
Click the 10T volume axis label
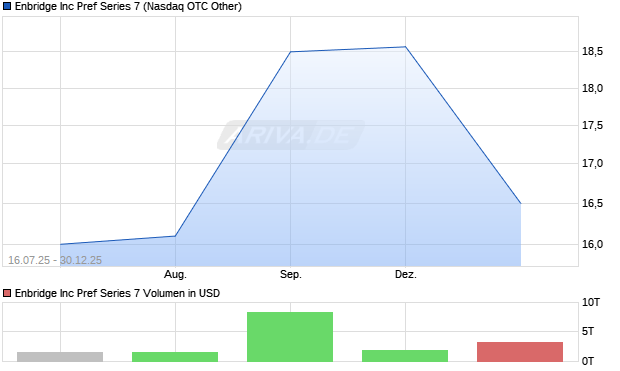click(x=591, y=303)
